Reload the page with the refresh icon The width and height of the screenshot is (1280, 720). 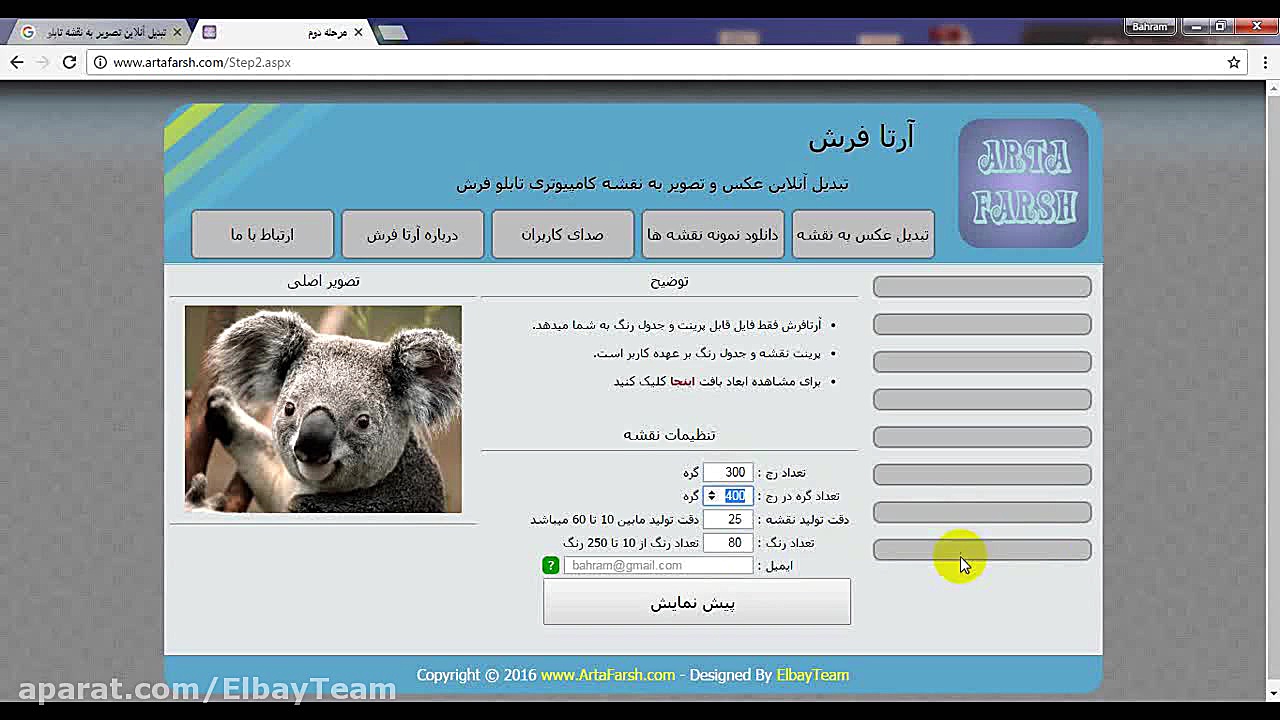(68, 62)
